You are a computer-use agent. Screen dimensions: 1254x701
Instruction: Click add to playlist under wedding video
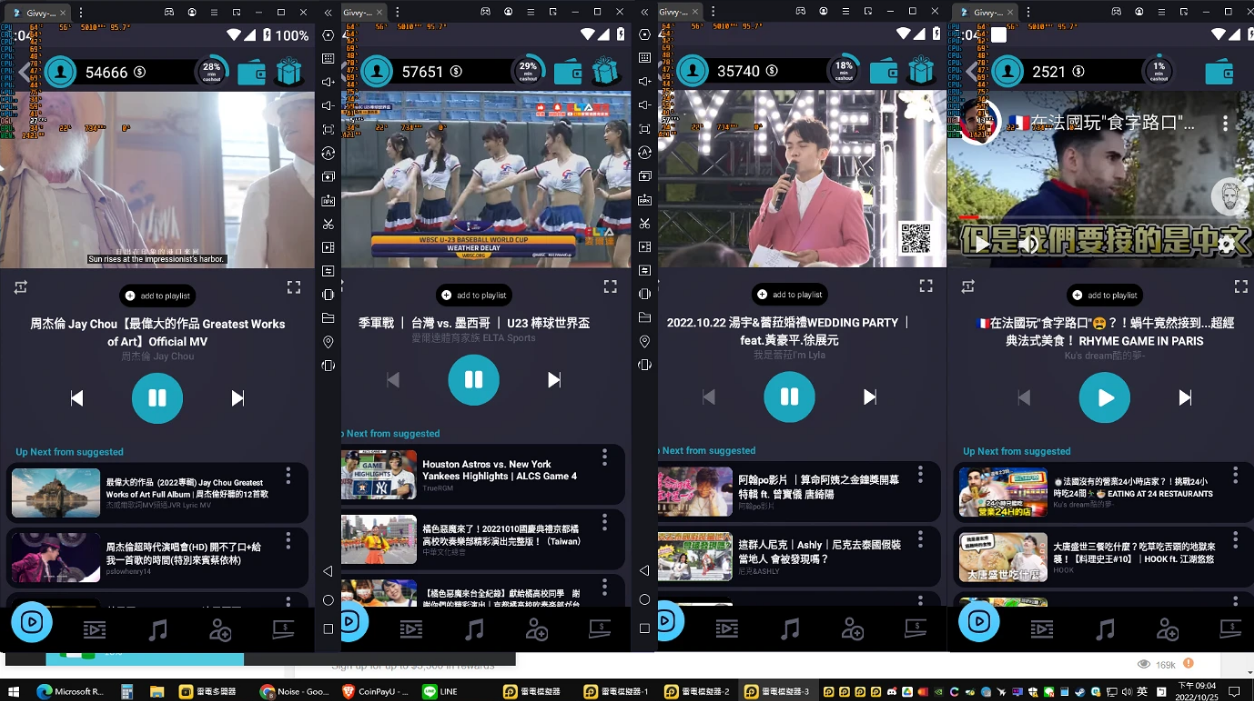790,294
